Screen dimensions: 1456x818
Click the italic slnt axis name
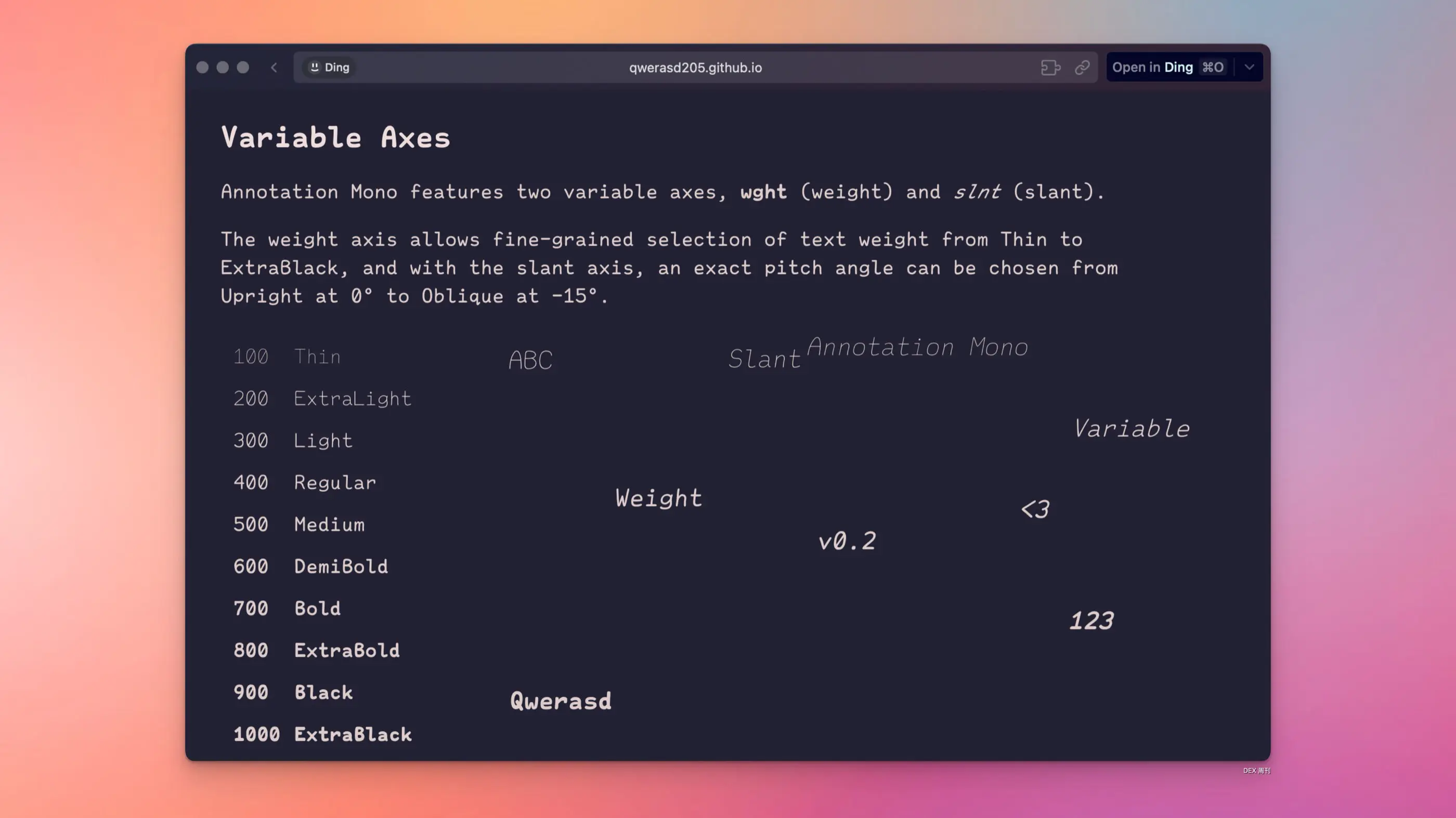pyautogui.click(x=977, y=192)
